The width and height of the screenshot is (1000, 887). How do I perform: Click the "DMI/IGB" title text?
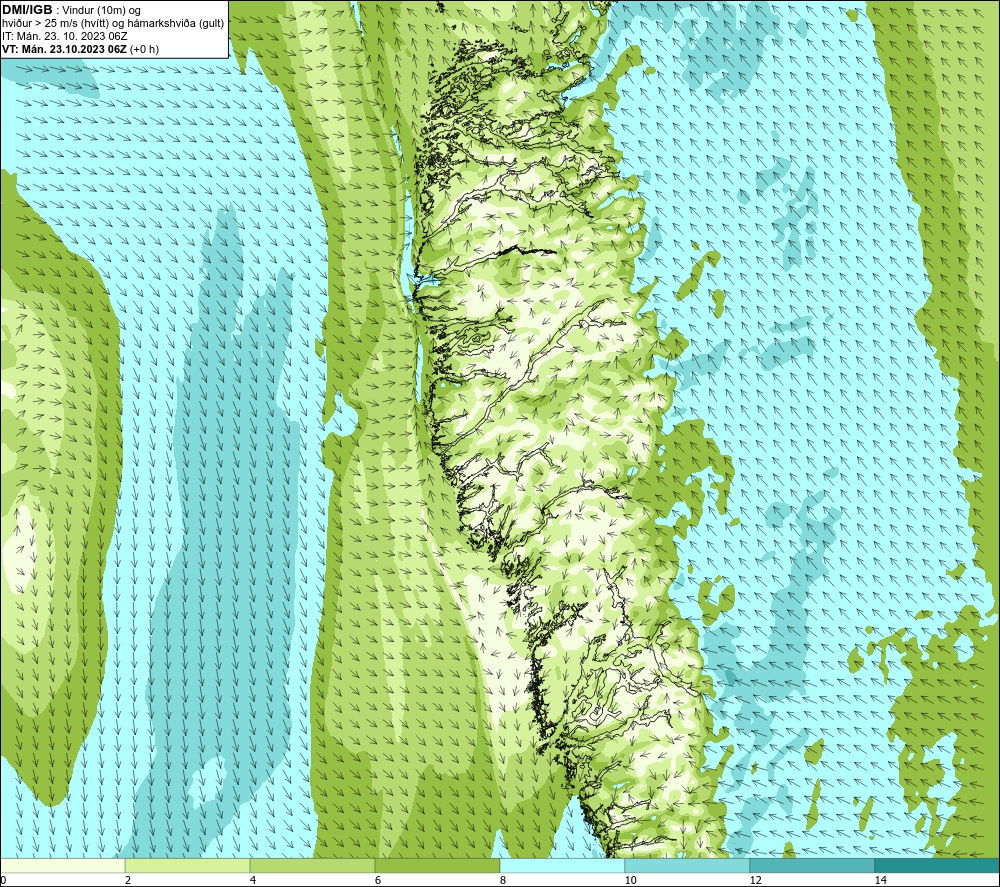coord(27,10)
